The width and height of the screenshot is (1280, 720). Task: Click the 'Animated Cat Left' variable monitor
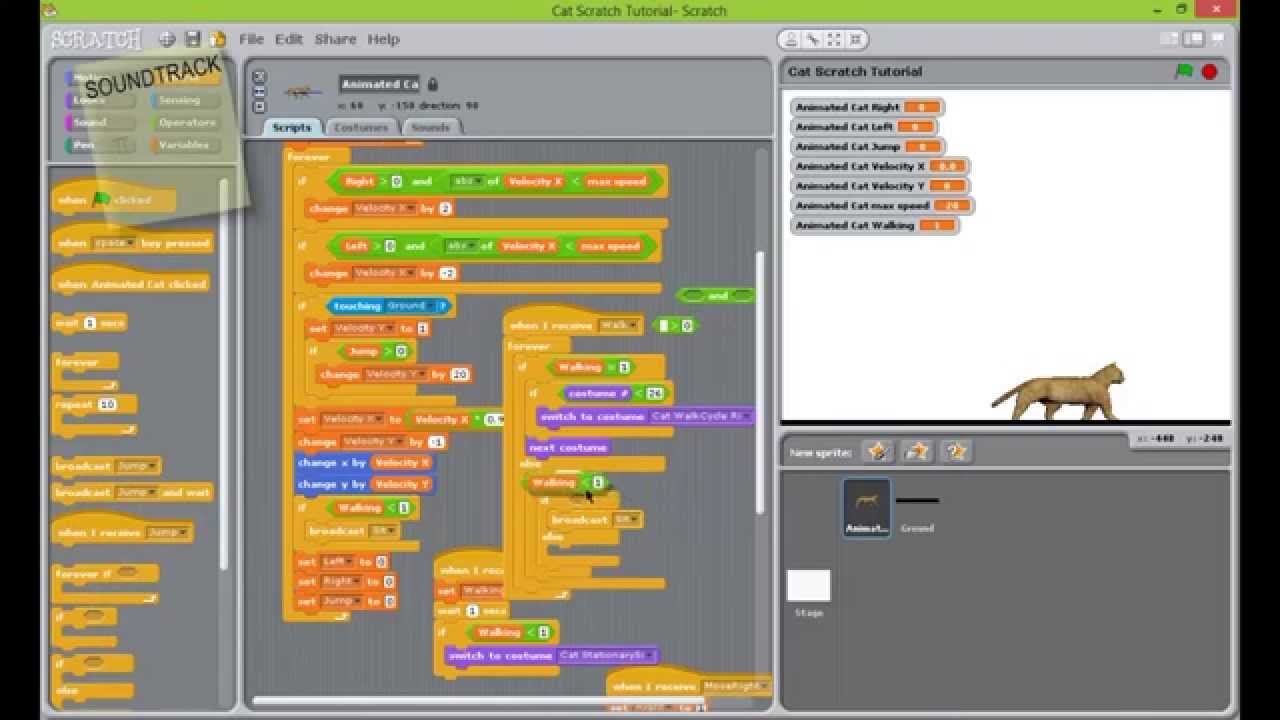click(864, 127)
